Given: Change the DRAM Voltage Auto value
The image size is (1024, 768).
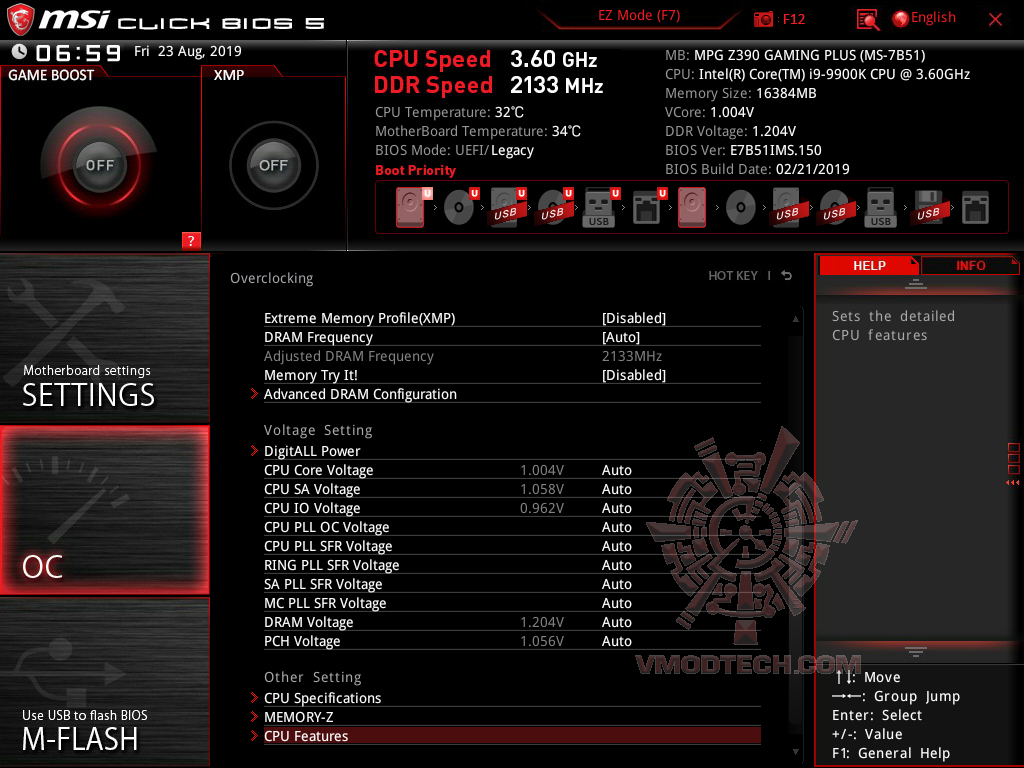Looking at the screenshot, I should pos(616,622).
